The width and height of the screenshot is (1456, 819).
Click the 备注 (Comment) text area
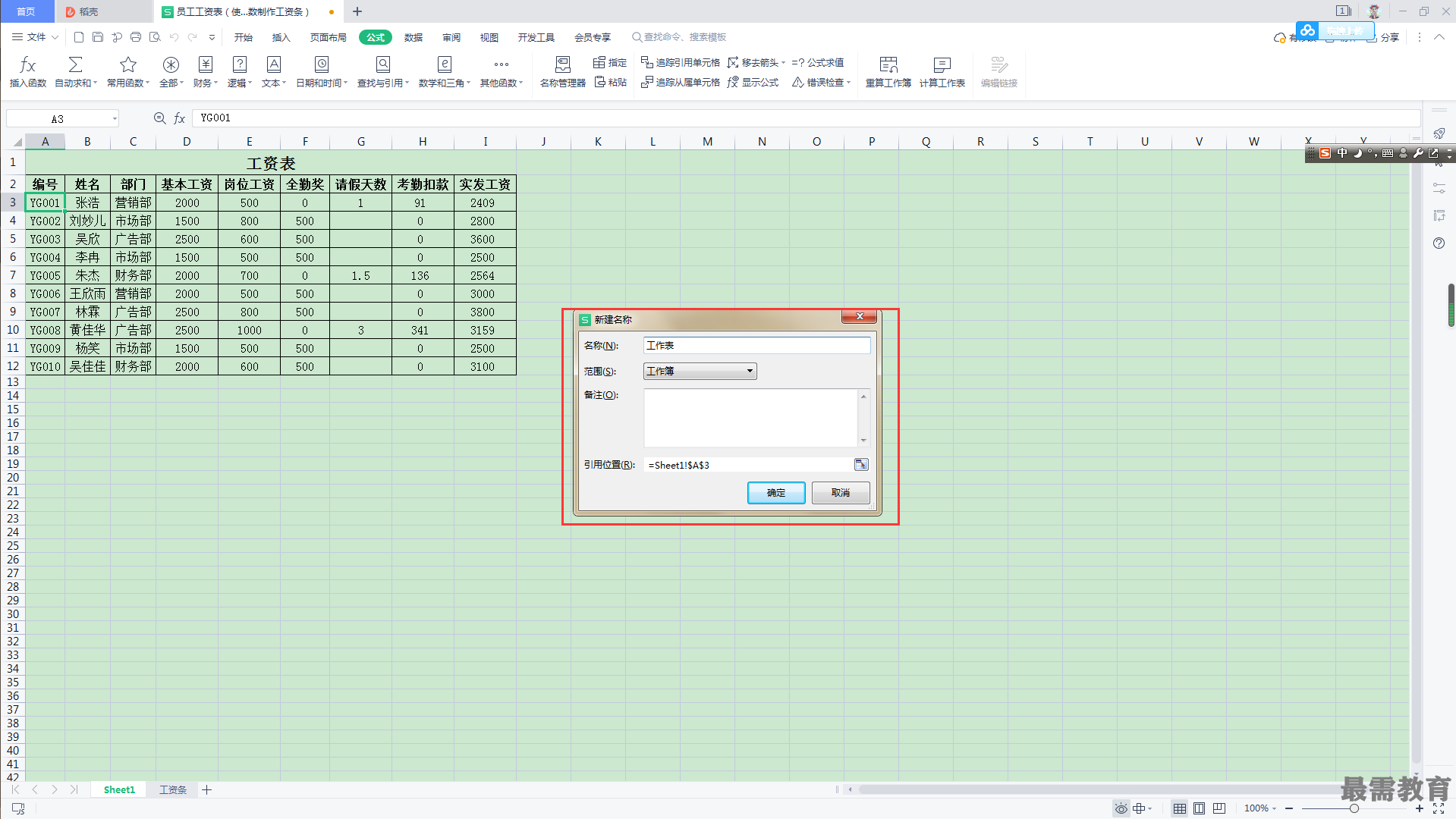(751, 418)
